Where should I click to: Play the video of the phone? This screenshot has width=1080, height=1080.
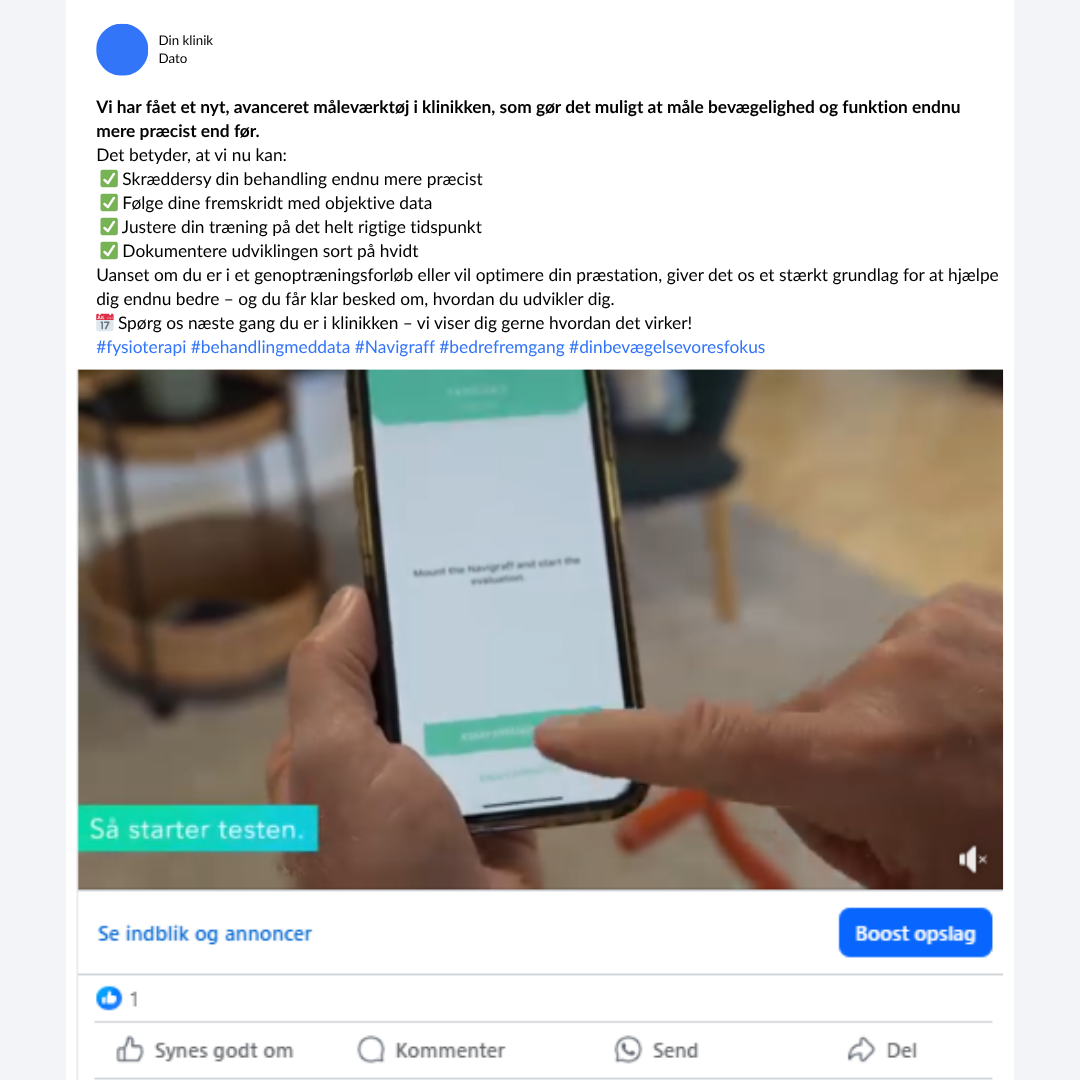pyautogui.click(x=540, y=629)
